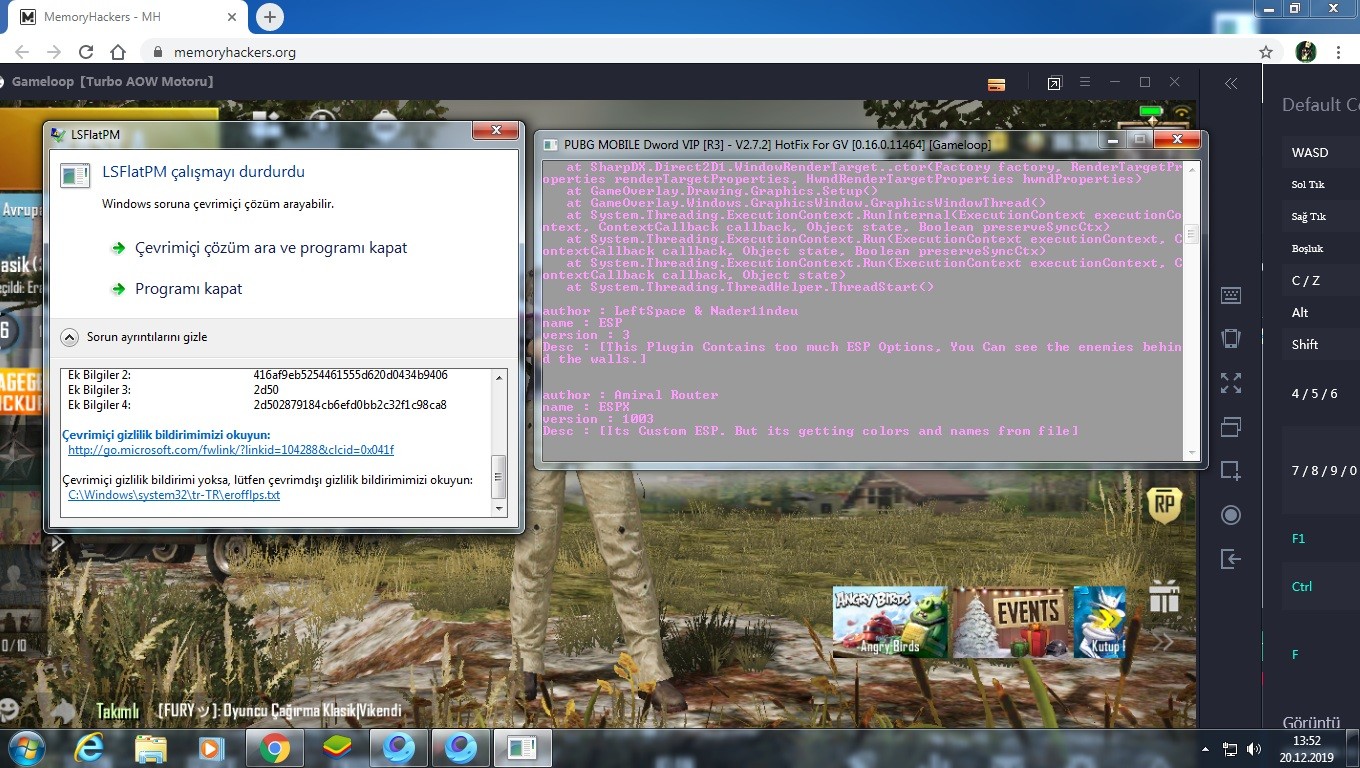Click the Gameloop screenshot capture icon
This screenshot has height=768, width=1360.
(1231, 470)
